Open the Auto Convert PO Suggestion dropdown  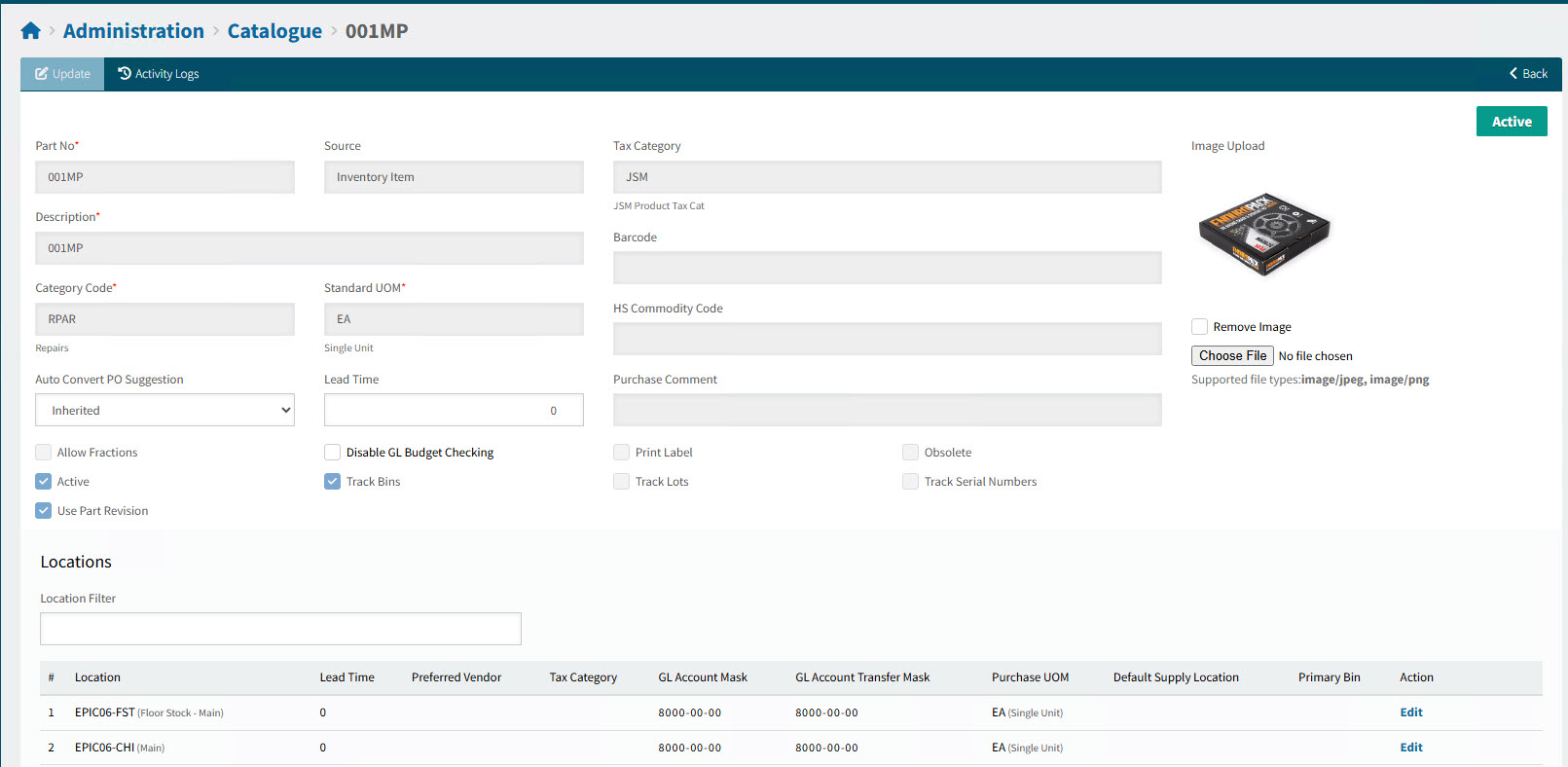tap(164, 411)
